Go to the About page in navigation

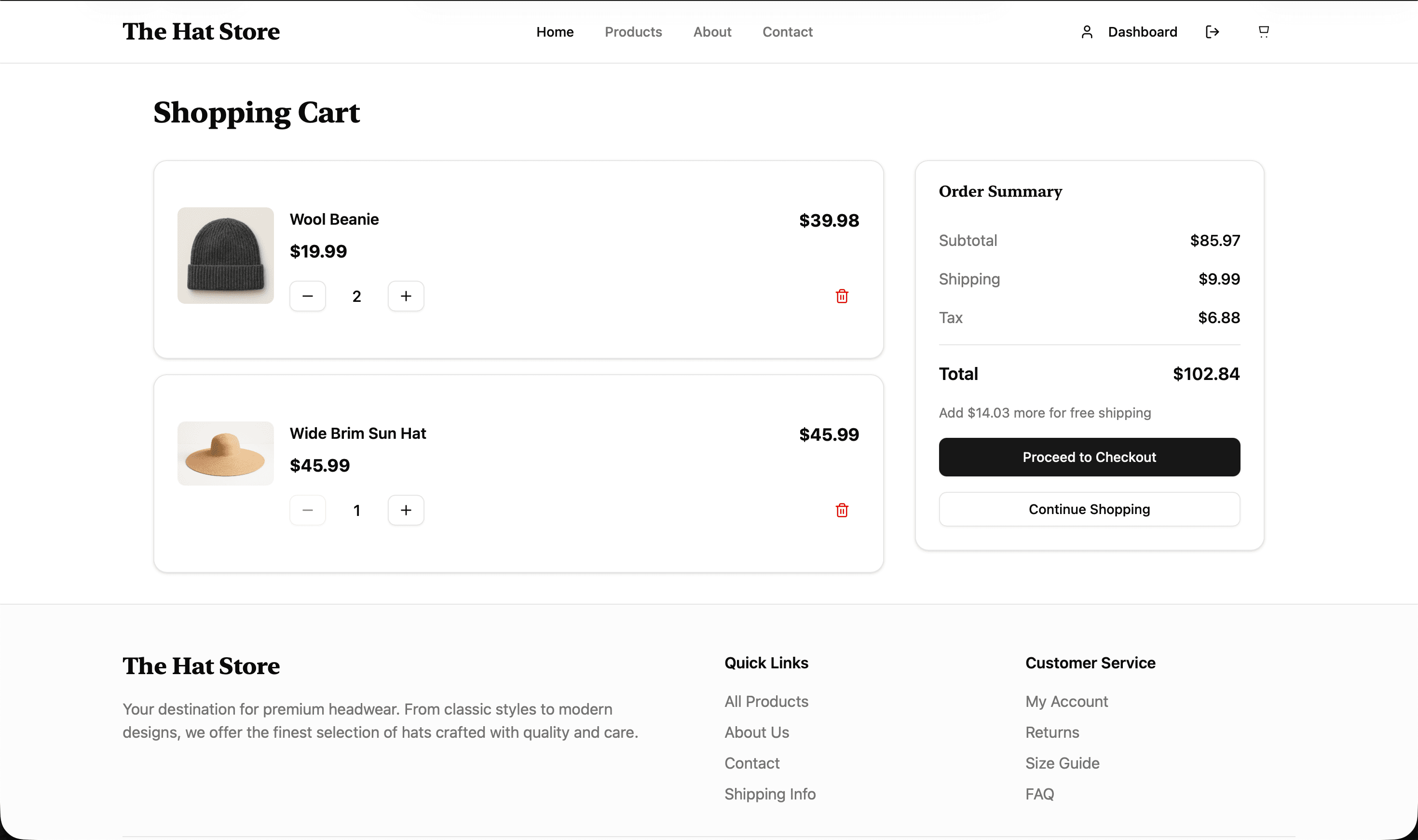(712, 32)
